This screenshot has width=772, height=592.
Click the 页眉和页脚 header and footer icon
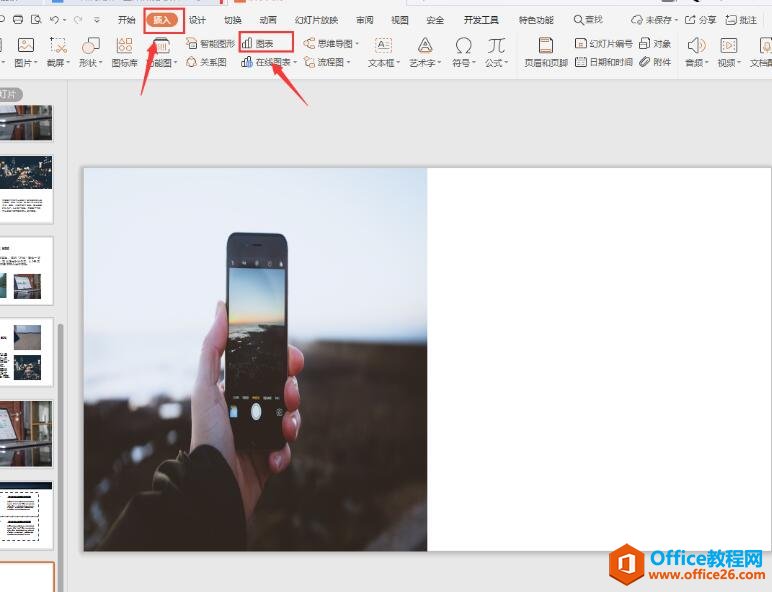[x=546, y=46]
